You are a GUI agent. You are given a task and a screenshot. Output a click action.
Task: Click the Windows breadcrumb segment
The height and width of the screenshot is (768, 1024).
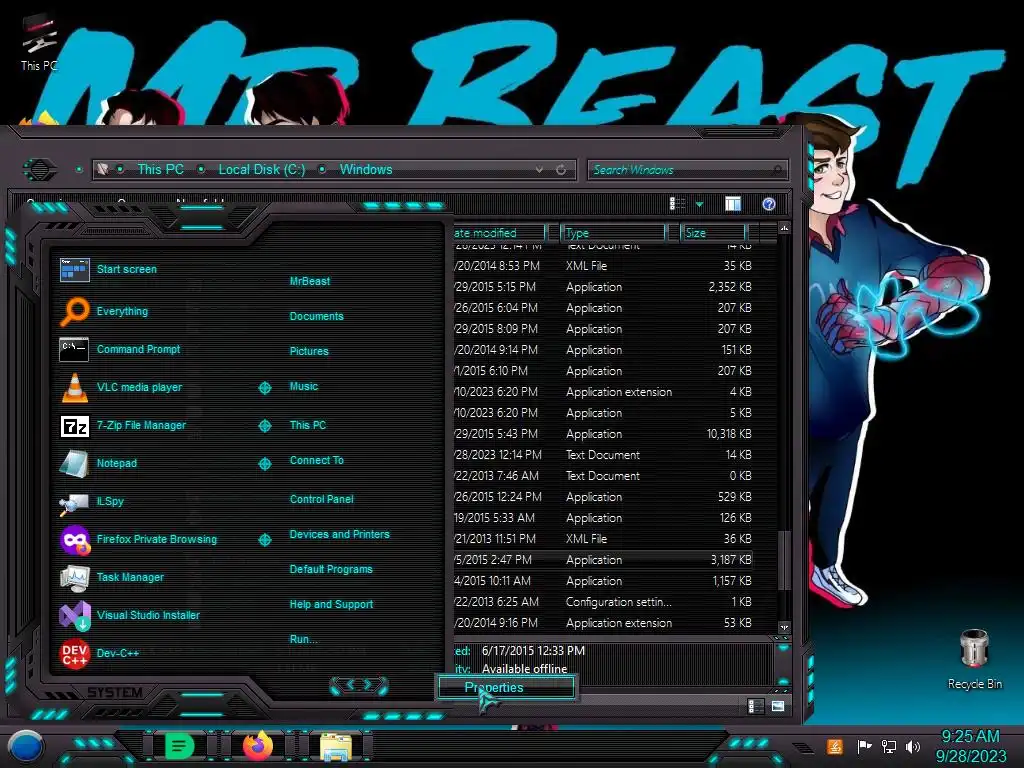[x=366, y=170]
